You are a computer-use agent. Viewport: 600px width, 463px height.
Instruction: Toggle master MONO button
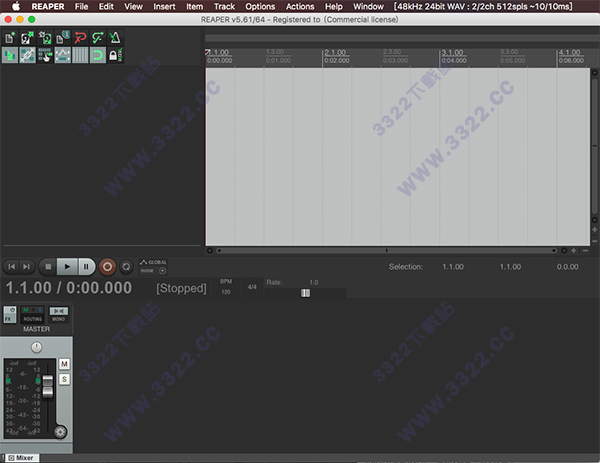(x=59, y=315)
